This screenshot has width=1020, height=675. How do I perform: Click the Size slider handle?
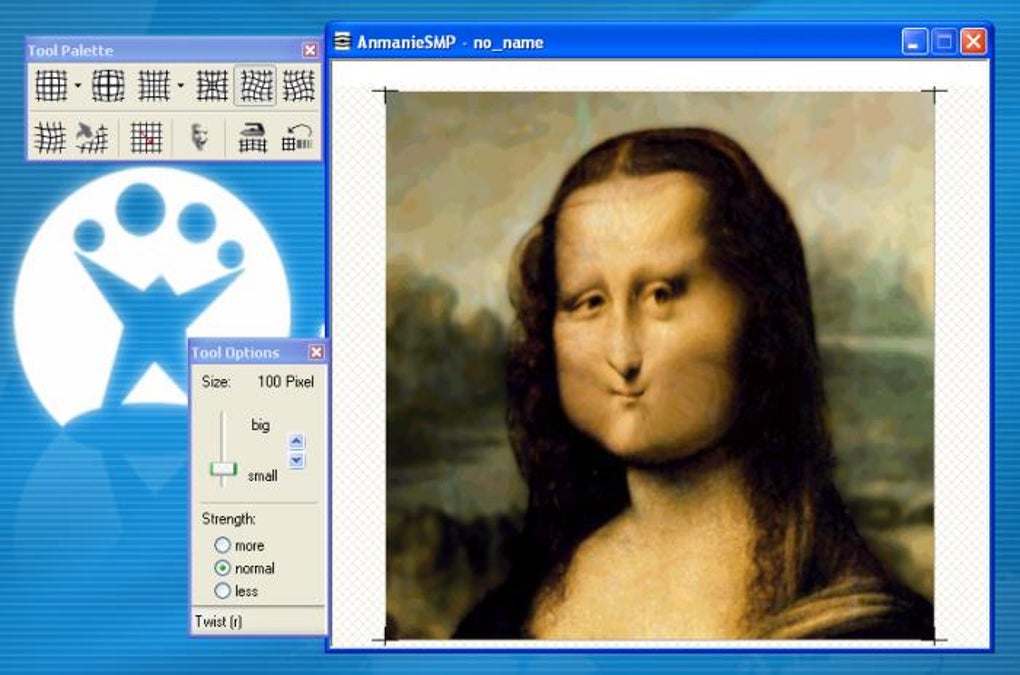(223, 469)
